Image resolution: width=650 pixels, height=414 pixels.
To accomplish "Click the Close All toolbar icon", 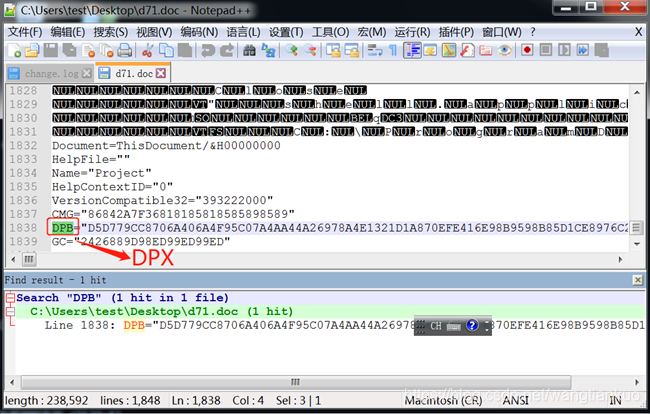I will click(x=107, y=51).
